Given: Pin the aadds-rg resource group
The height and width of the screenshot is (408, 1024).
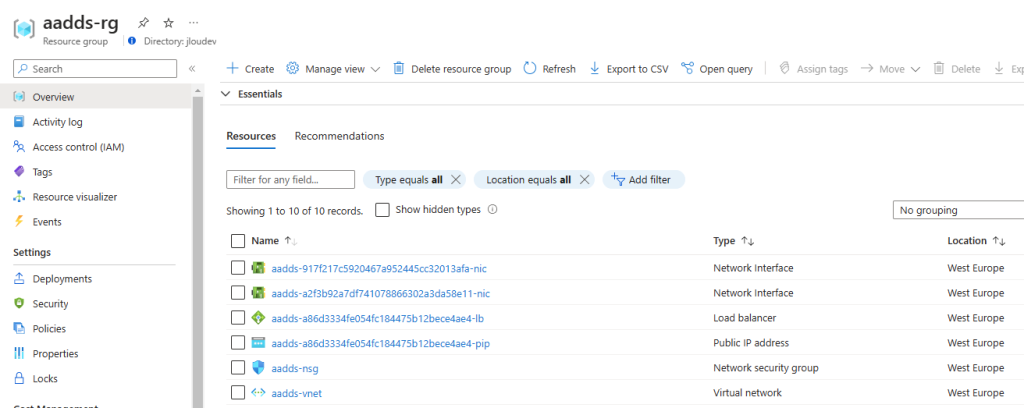Looking at the screenshot, I should (144, 22).
